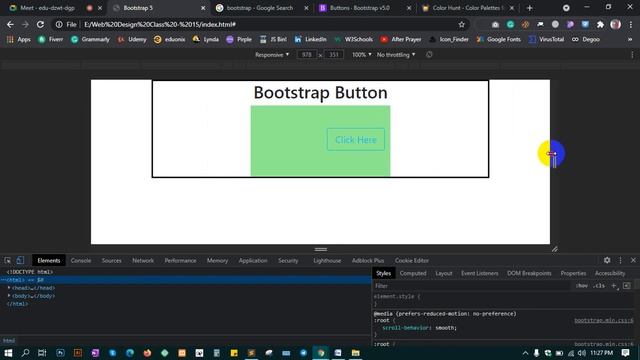Open the Udemy bookmark

[x=132, y=40]
